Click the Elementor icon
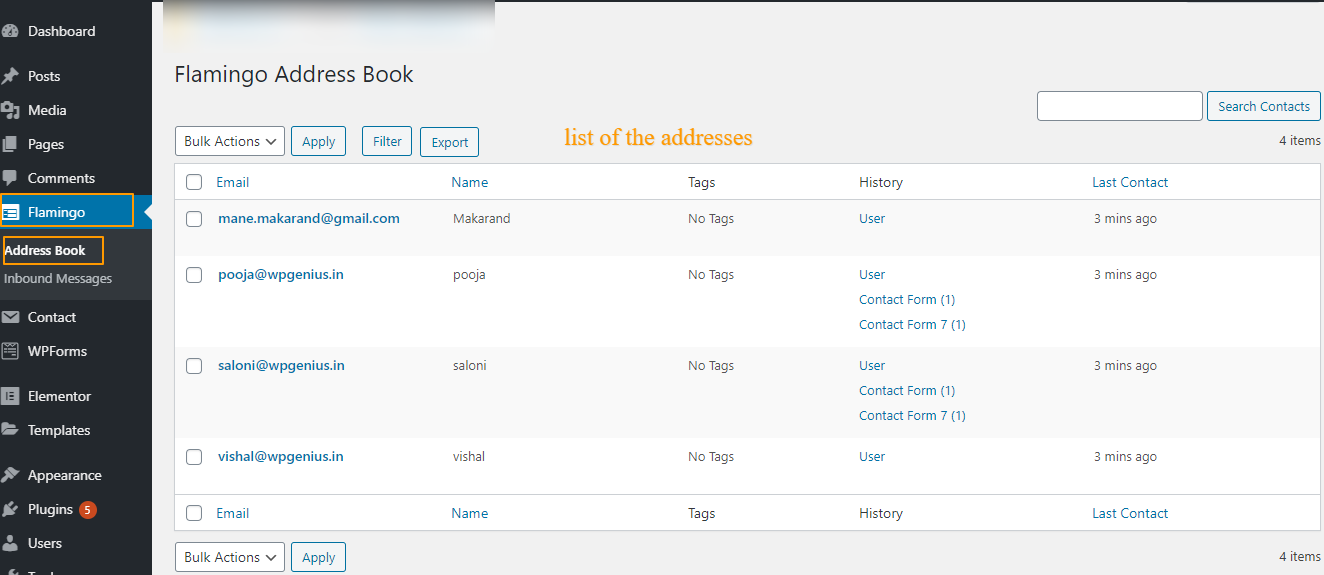The width and height of the screenshot is (1324, 575). click(10, 396)
